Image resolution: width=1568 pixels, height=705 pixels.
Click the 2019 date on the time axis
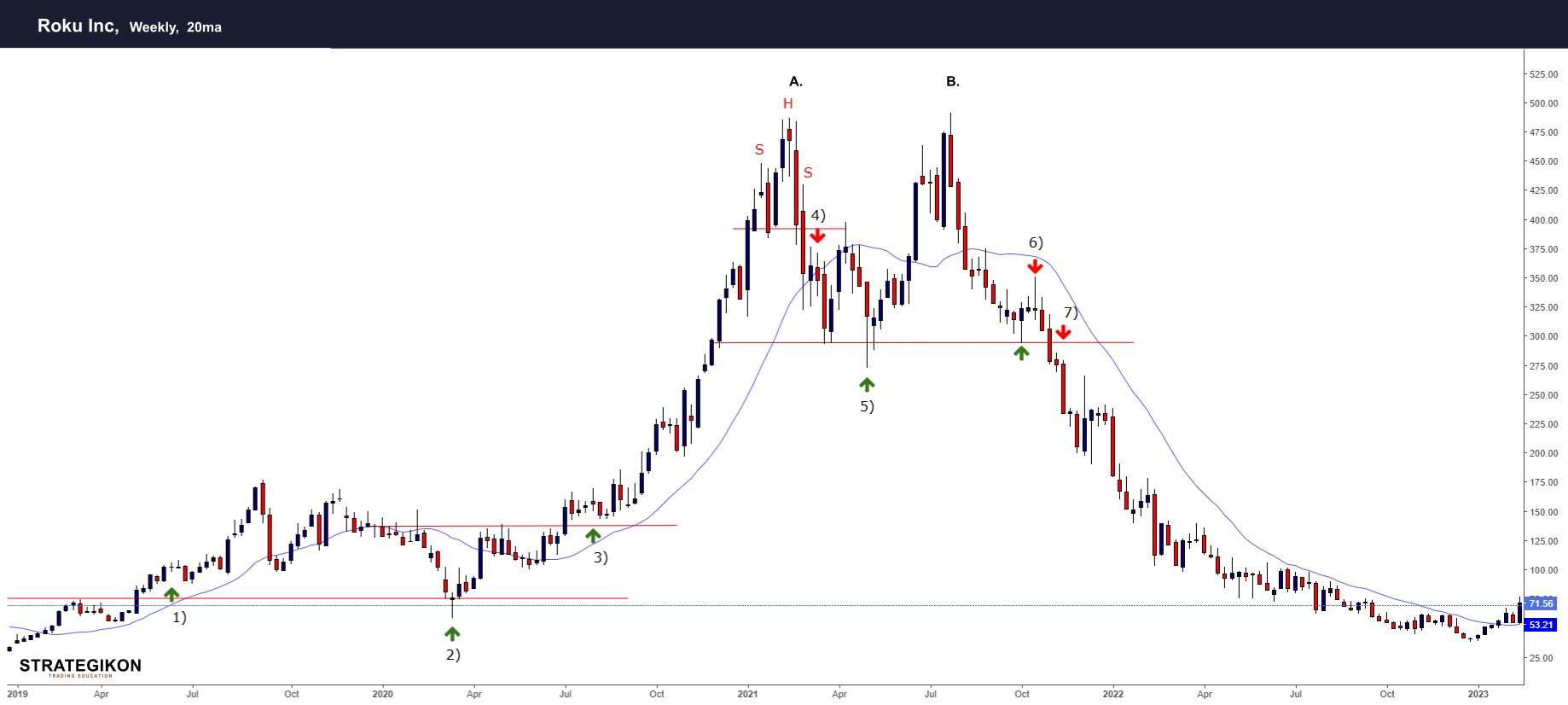coord(17,694)
